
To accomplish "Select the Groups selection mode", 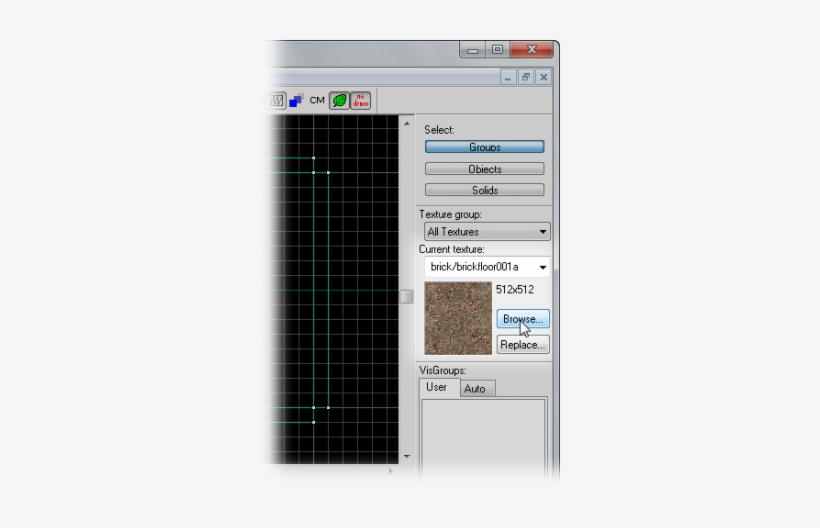I will (x=484, y=147).
